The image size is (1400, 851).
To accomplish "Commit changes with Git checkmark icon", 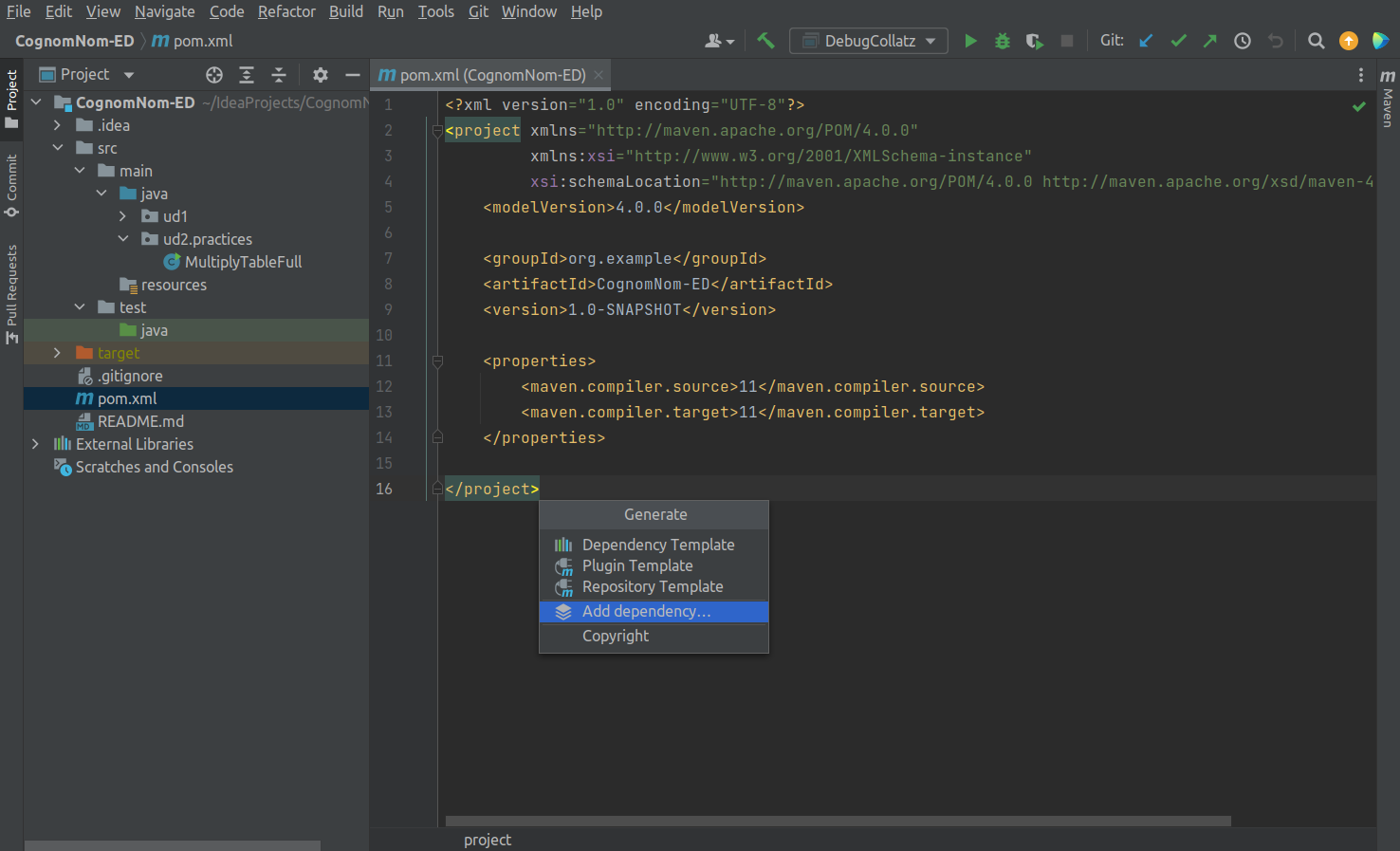I will click(x=1178, y=41).
